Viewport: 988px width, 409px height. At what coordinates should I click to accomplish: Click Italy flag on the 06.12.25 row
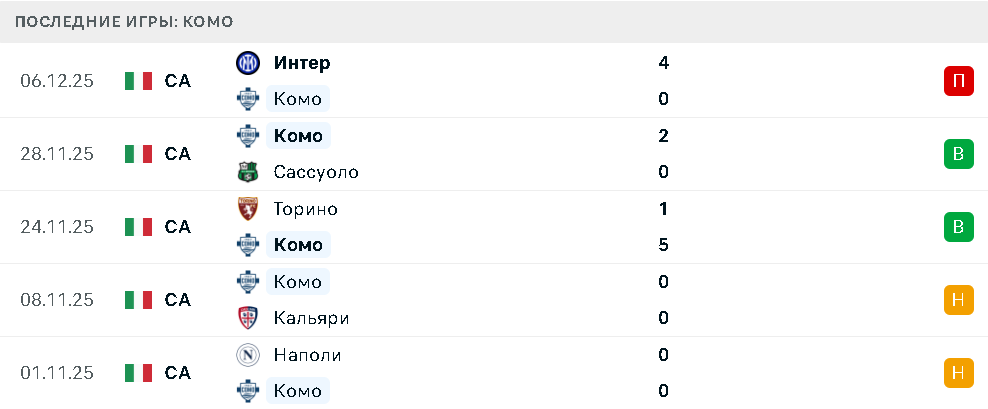pos(138,81)
